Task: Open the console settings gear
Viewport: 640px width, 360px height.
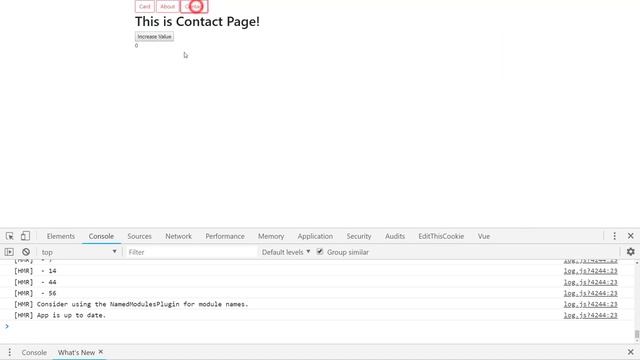Action: click(631, 252)
